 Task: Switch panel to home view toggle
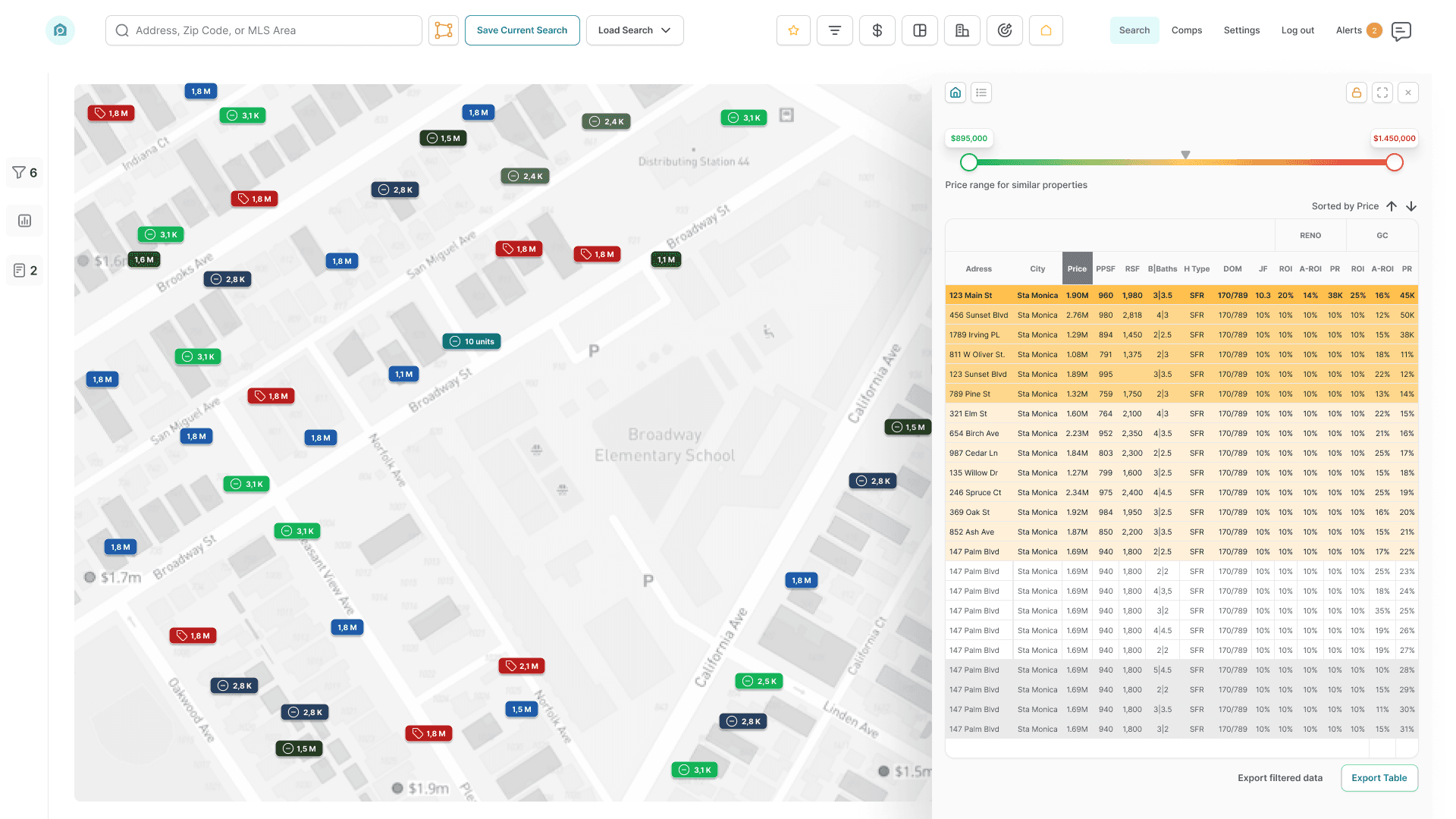(955, 93)
